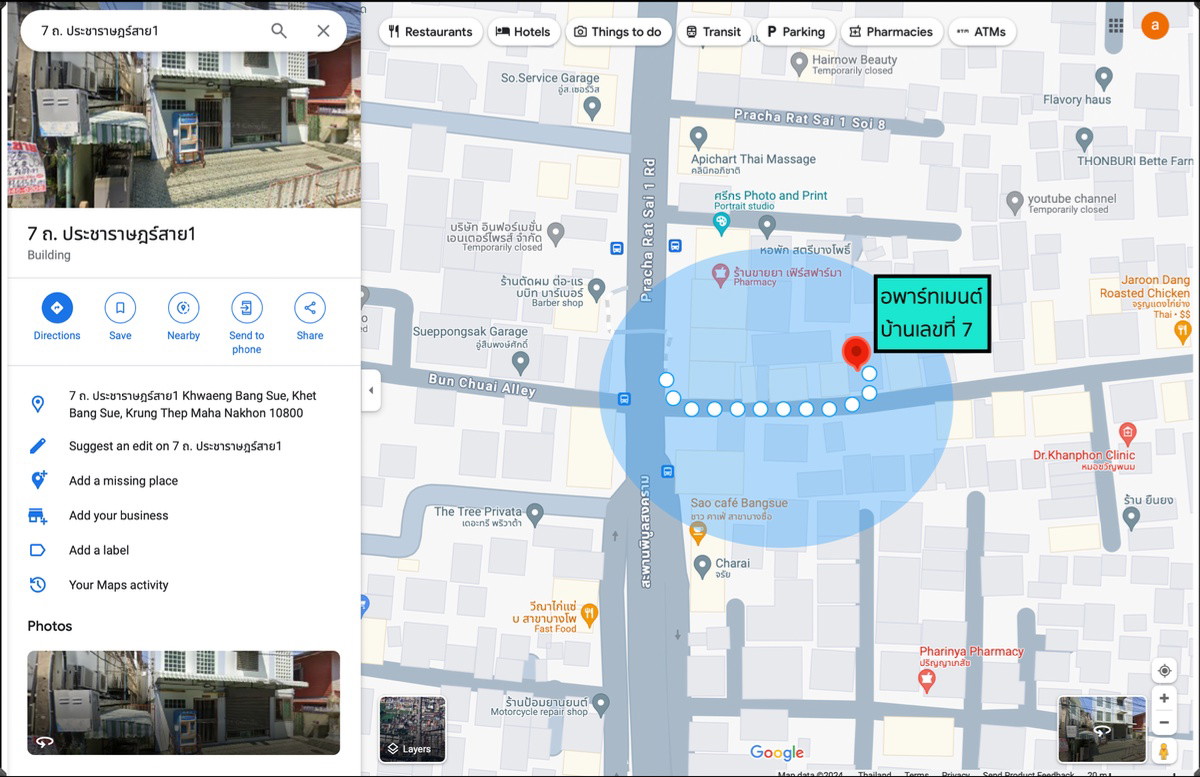This screenshot has width=1200, height=777.
Task: Click youtube channel place marker
Action: pos(1015,202)
